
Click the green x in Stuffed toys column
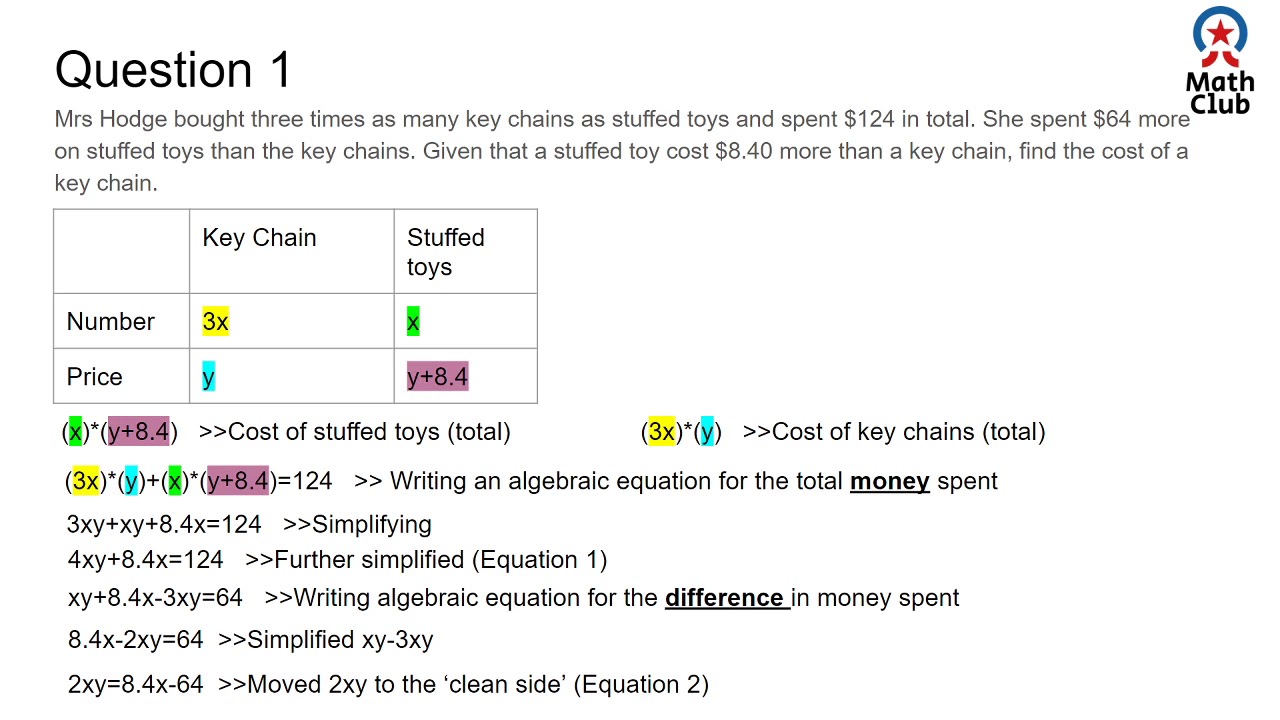(413, 322)
